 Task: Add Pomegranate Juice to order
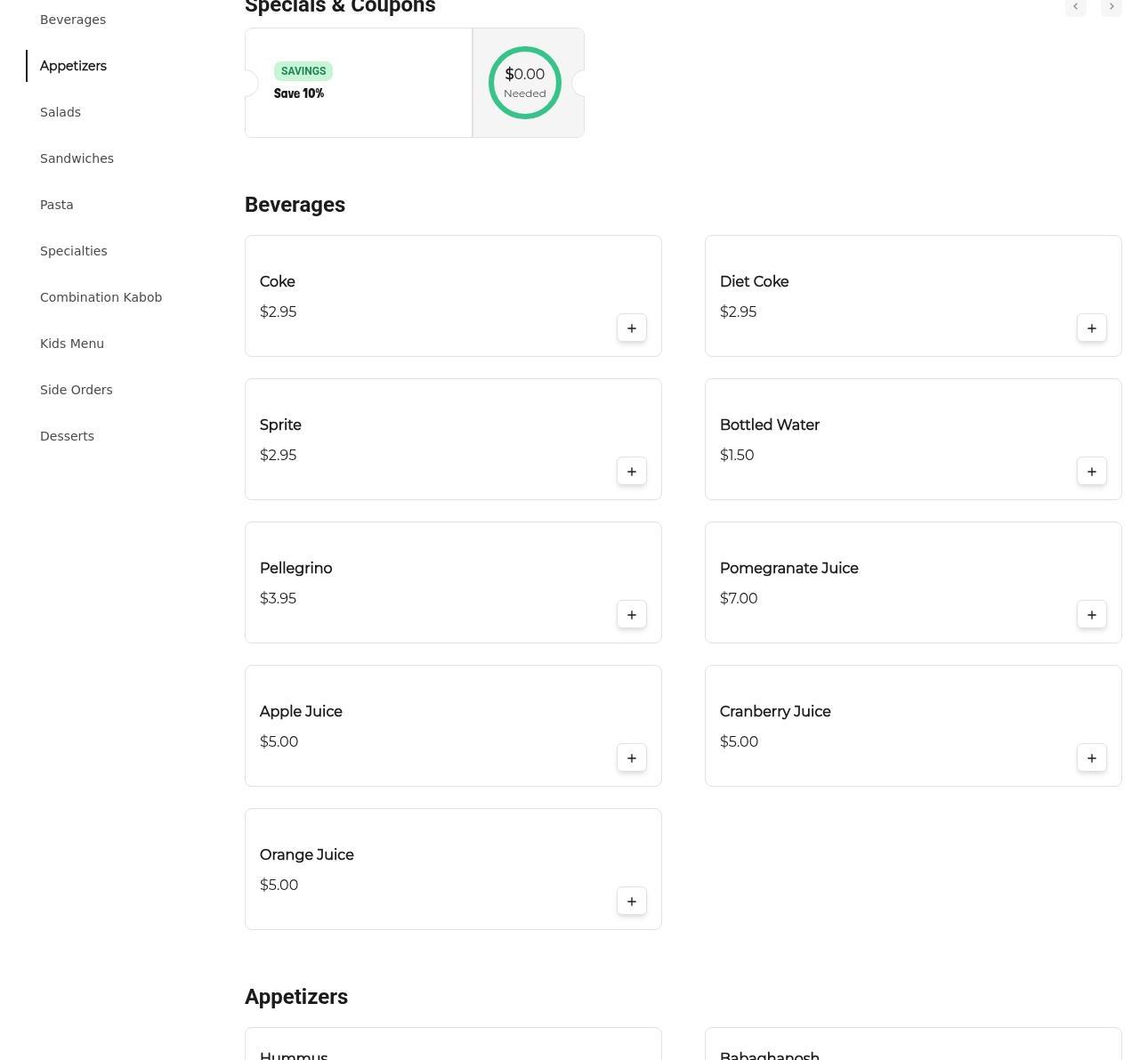pos(1091,615)
